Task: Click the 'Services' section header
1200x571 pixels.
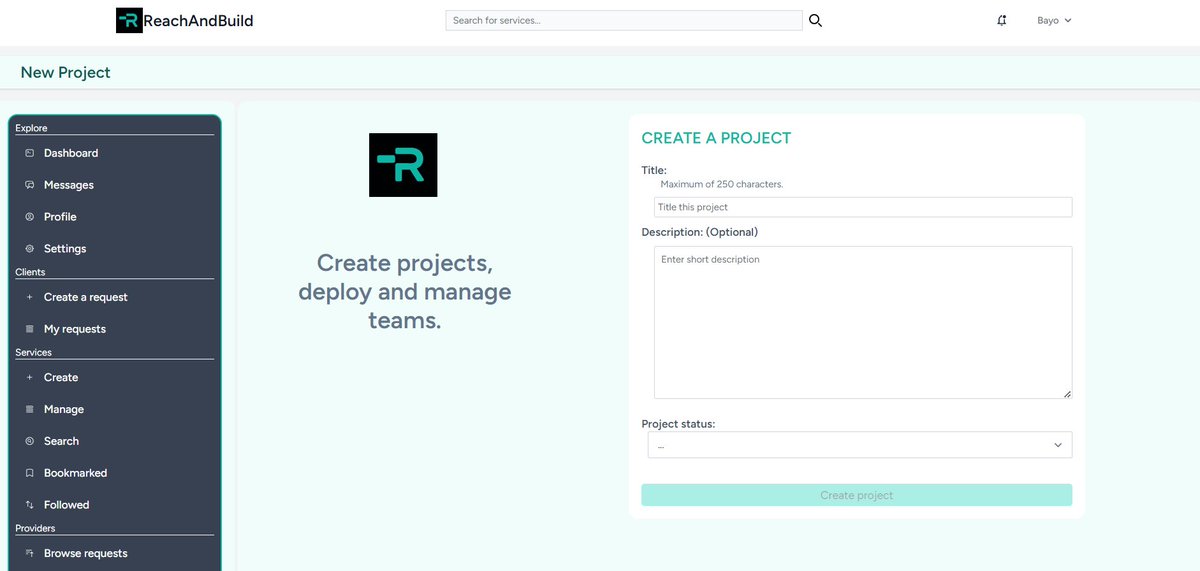Action: [x=33, y=352]
